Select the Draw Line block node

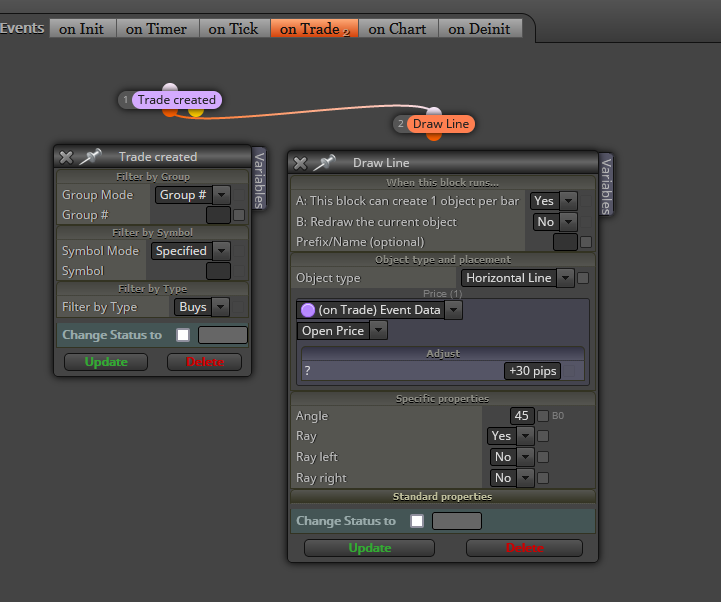click(441, 124)
